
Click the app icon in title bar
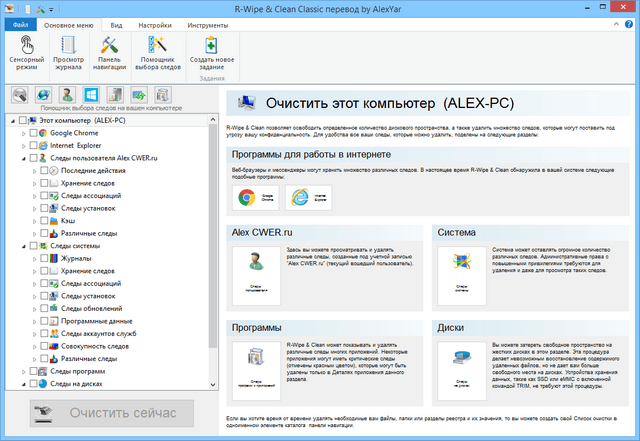pyautogui.click(x=9, y=9)
